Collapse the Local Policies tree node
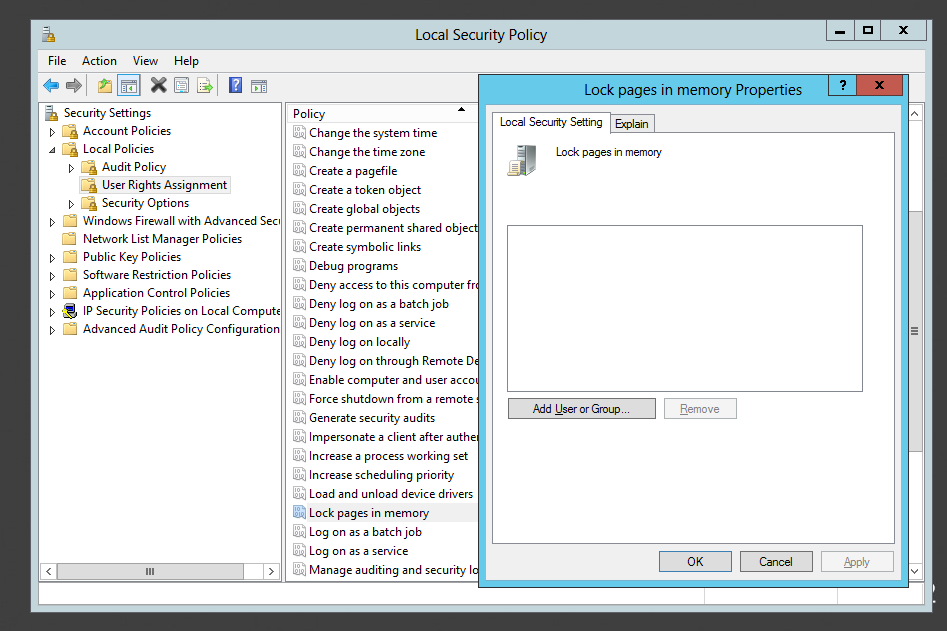The height and width of the screenshot is (631, 947). coord(52,150)
